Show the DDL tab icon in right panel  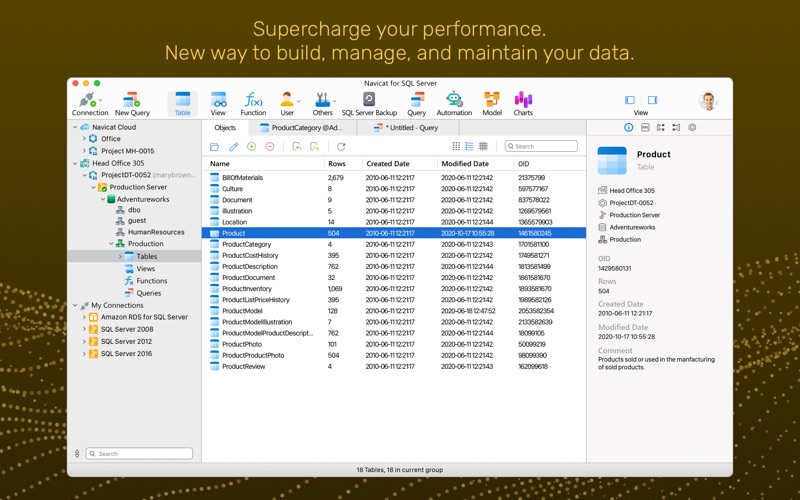[x=645, y=128]
